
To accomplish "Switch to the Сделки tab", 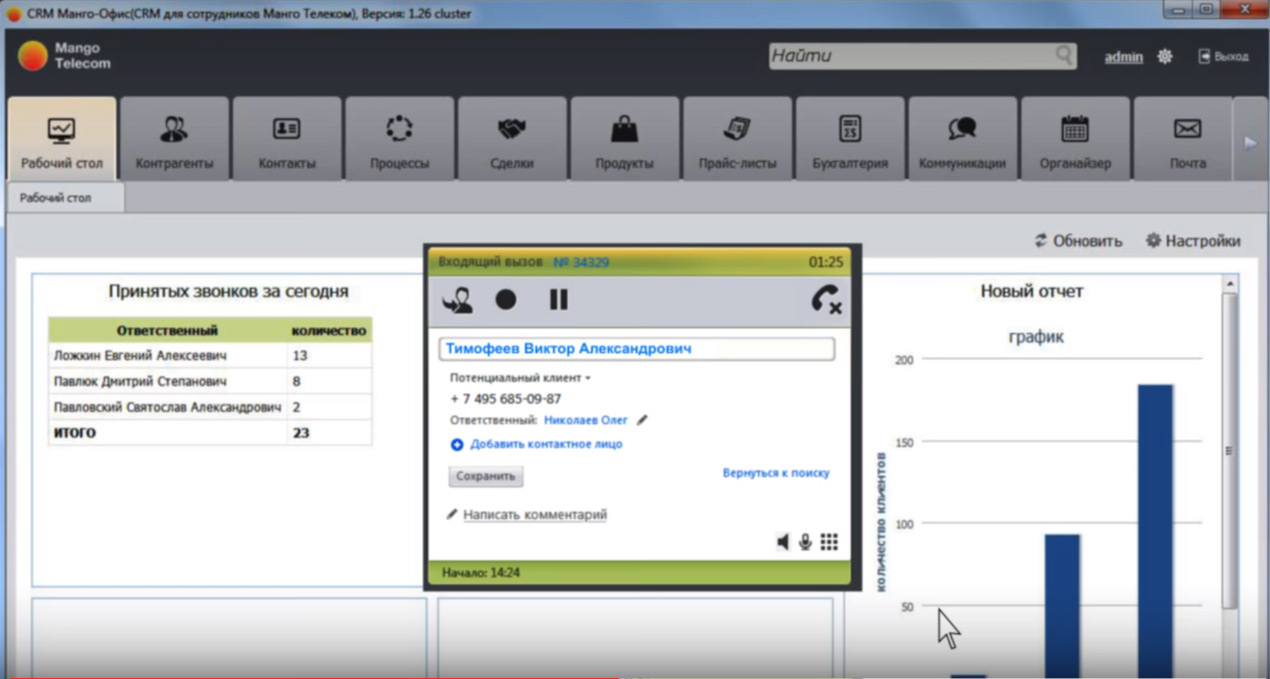I will tap(512, 139).
